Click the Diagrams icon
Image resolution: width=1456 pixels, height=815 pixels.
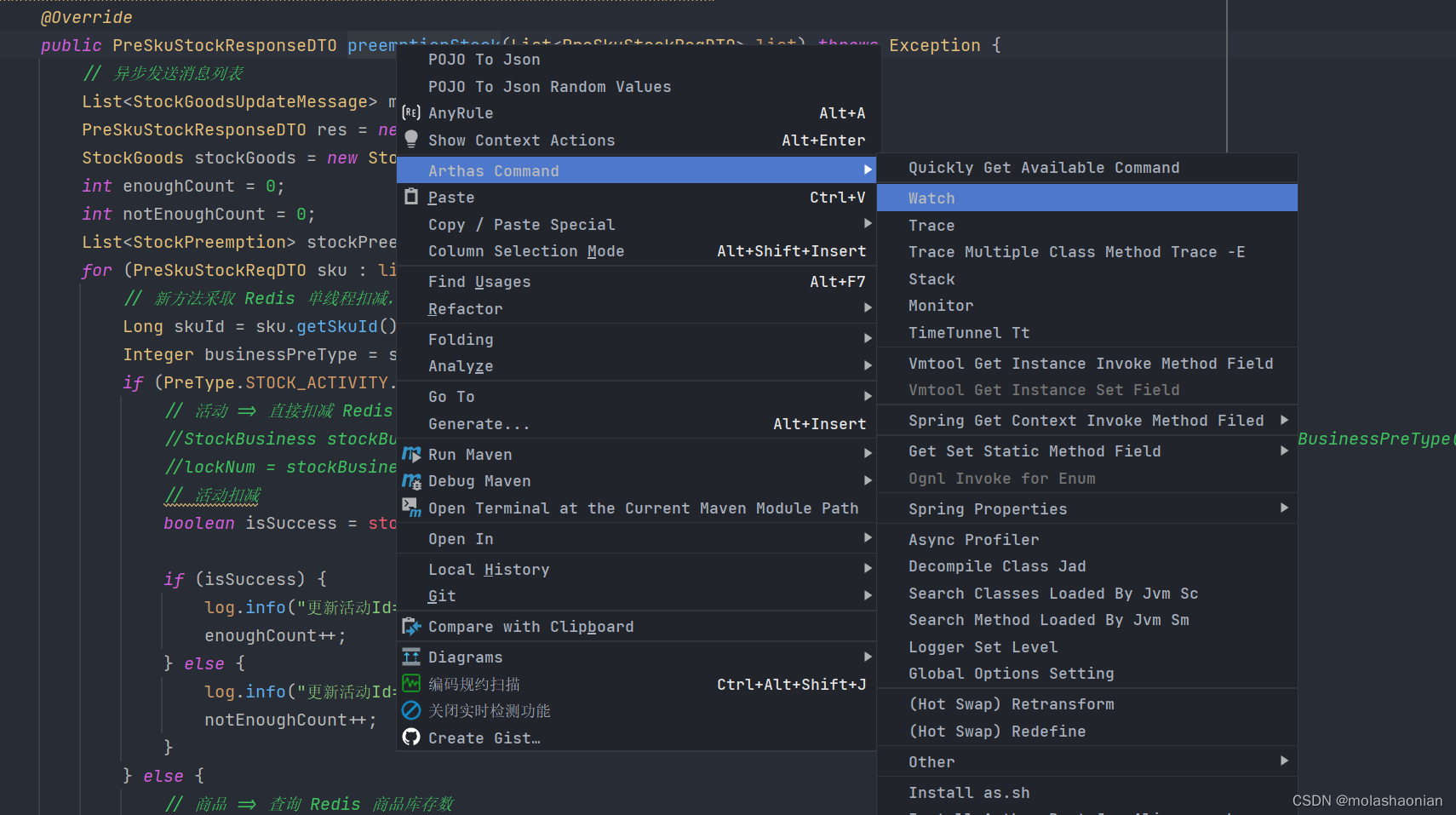click(x=411, y=657)
